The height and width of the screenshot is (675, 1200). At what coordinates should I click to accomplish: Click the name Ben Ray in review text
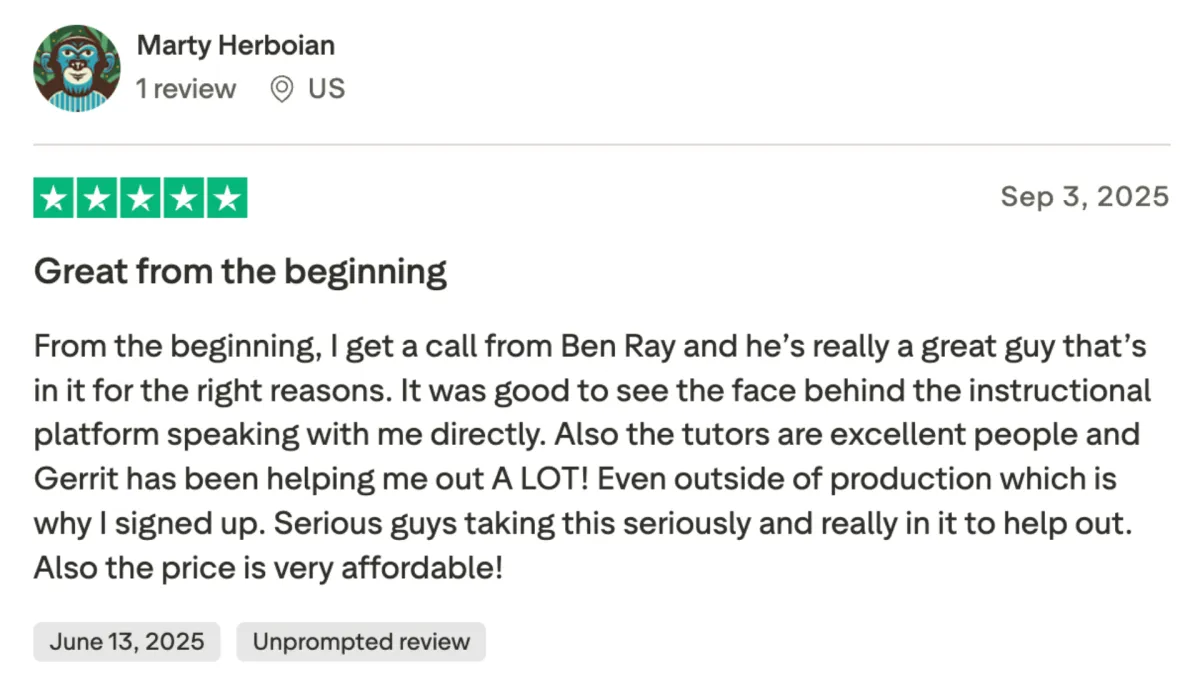tap(607, 348)
